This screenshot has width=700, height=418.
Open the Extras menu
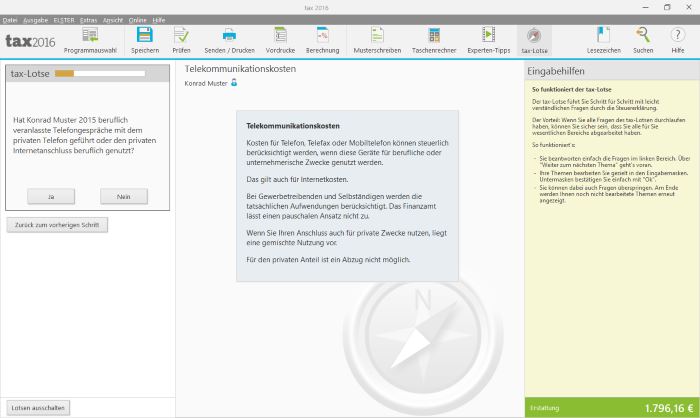pyautogui.click(x=88, y=20)
